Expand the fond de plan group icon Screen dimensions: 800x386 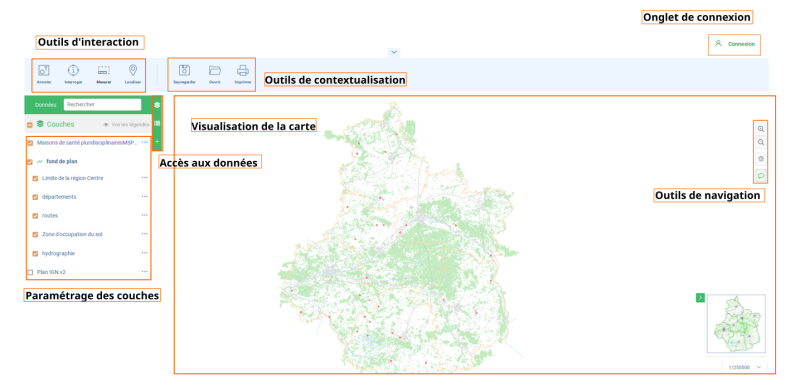(x=39, y=162)
